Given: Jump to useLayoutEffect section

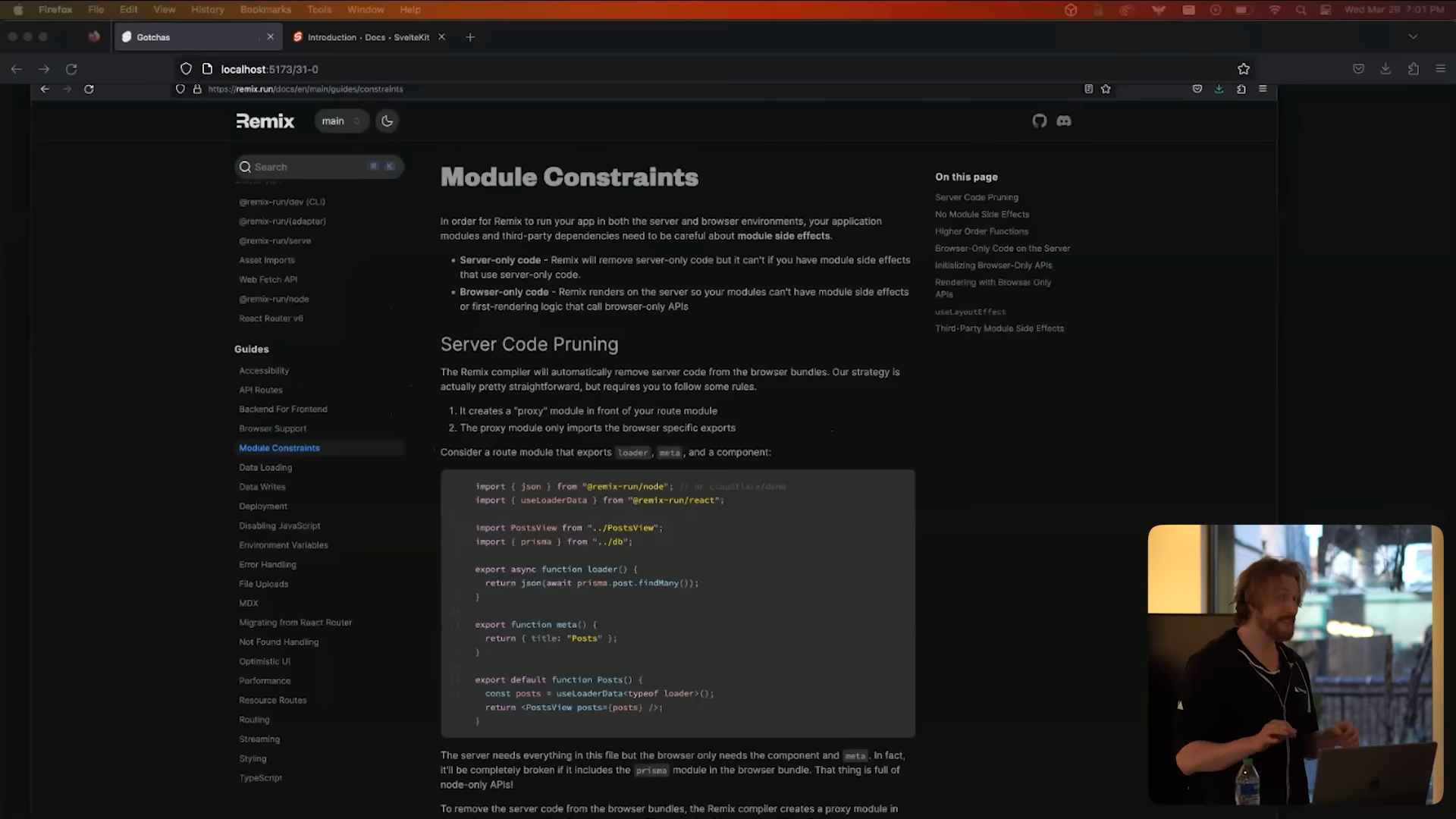Looking at the screenshot, I should [971, 312].
